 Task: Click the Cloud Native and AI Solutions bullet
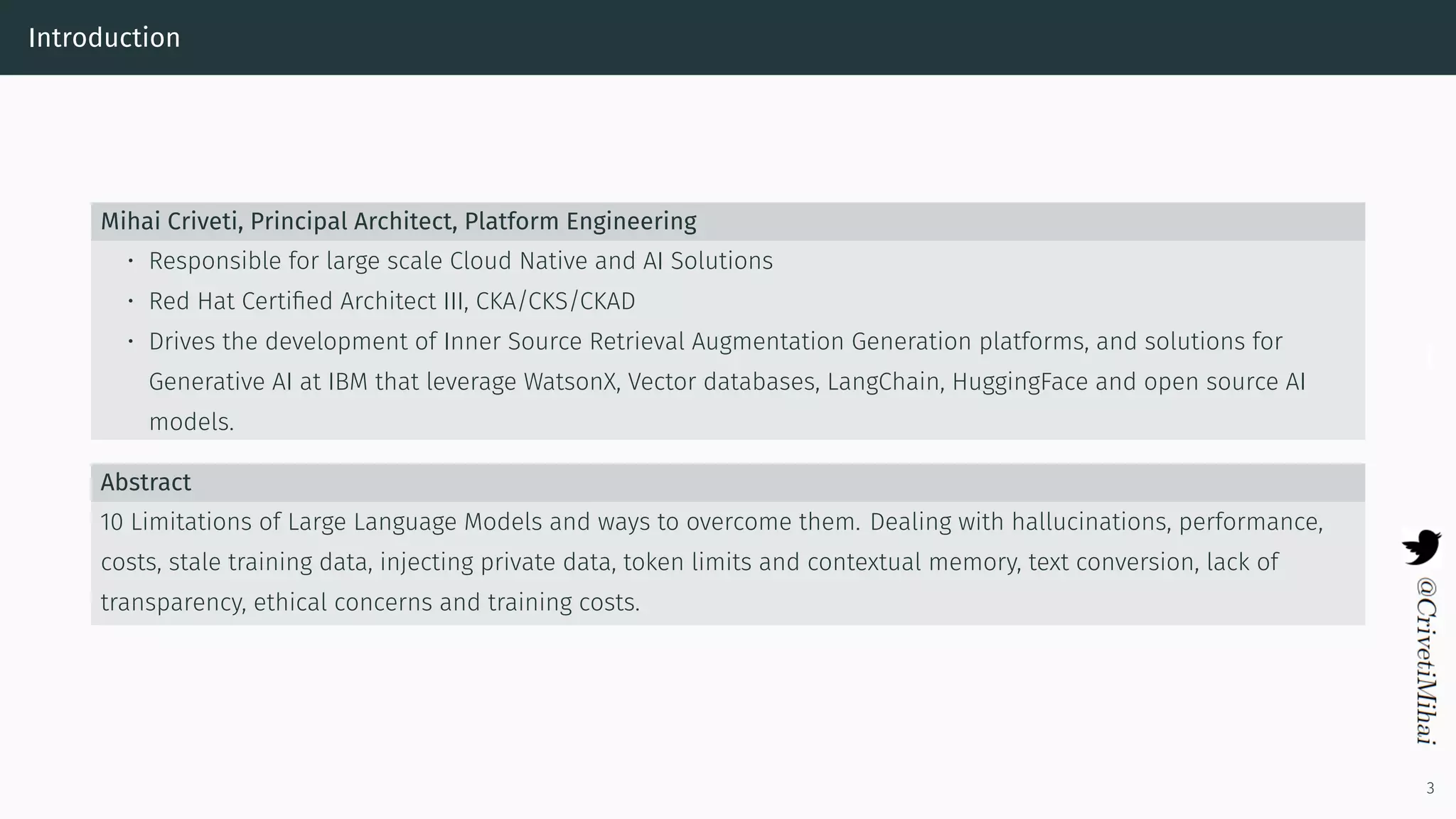tap(461, 261)
